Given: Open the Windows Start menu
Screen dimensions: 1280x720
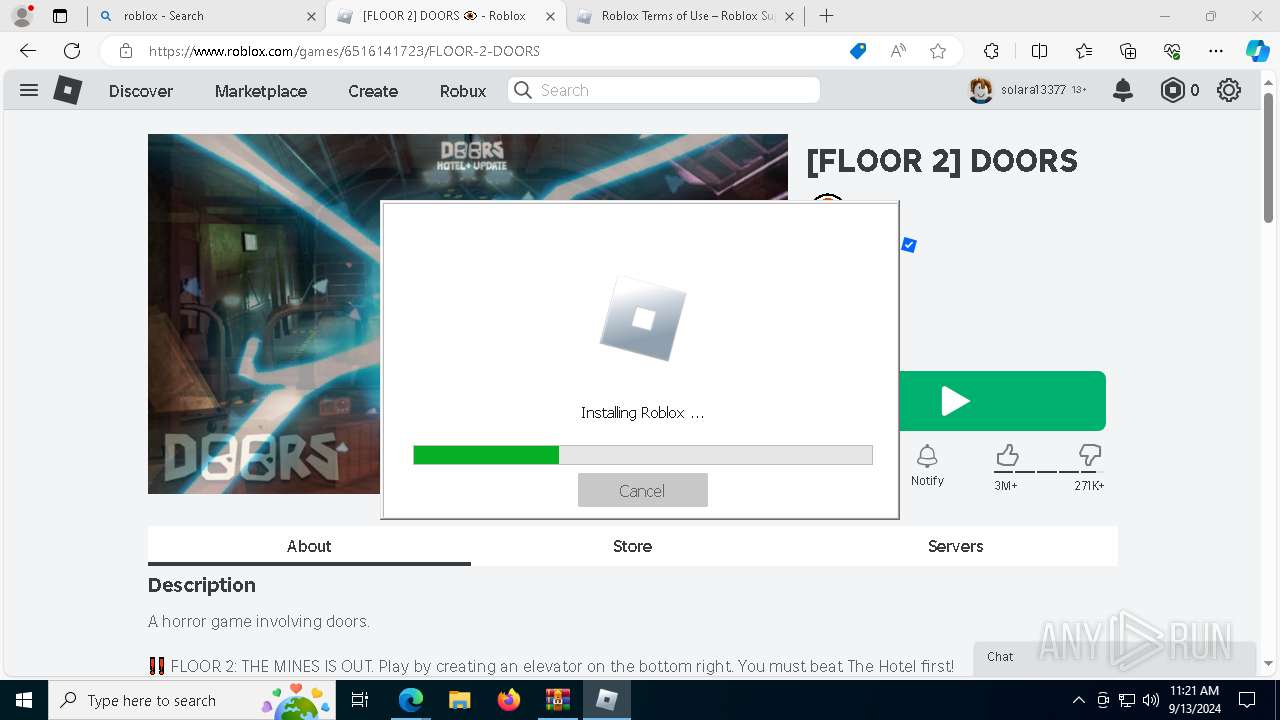Looking at the screenshot, I should pyautogui.click(x=23, y=700).
